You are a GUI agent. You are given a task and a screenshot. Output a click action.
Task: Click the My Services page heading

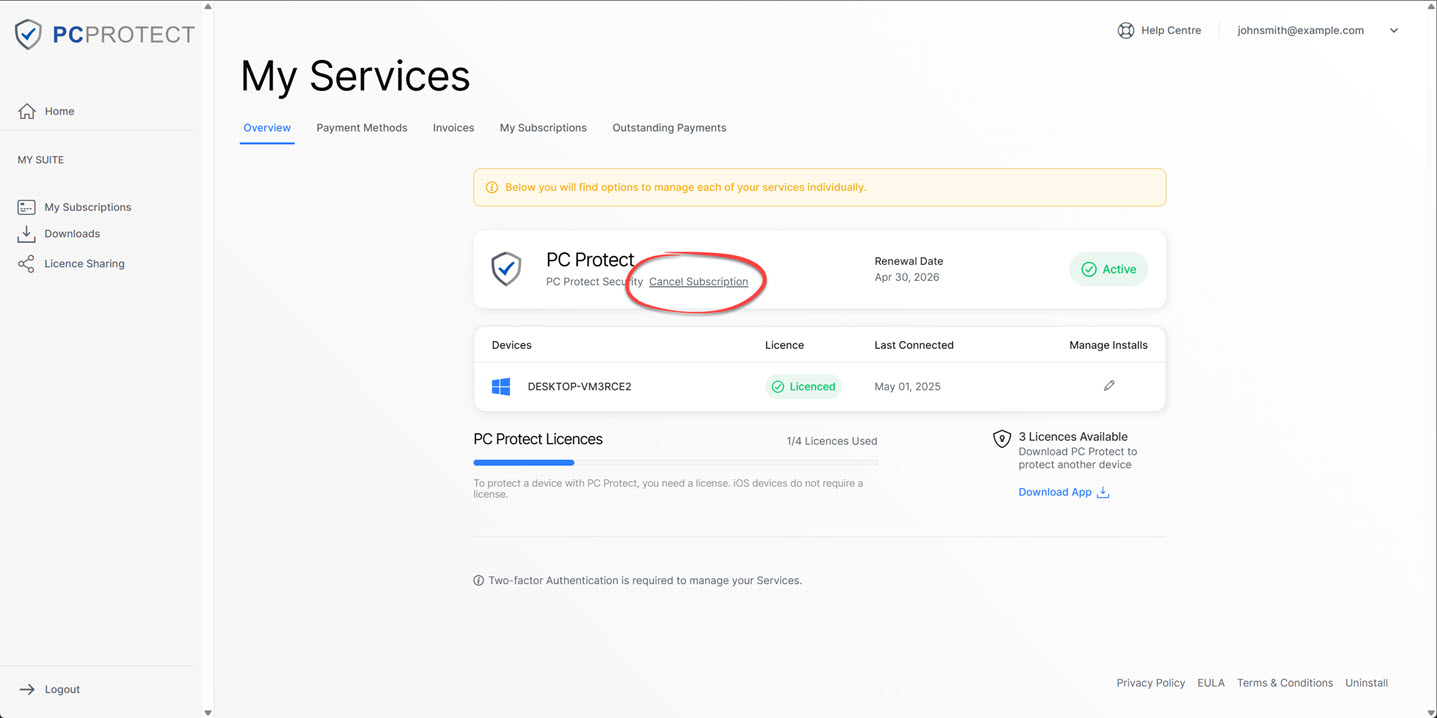(x=355, y=76)
